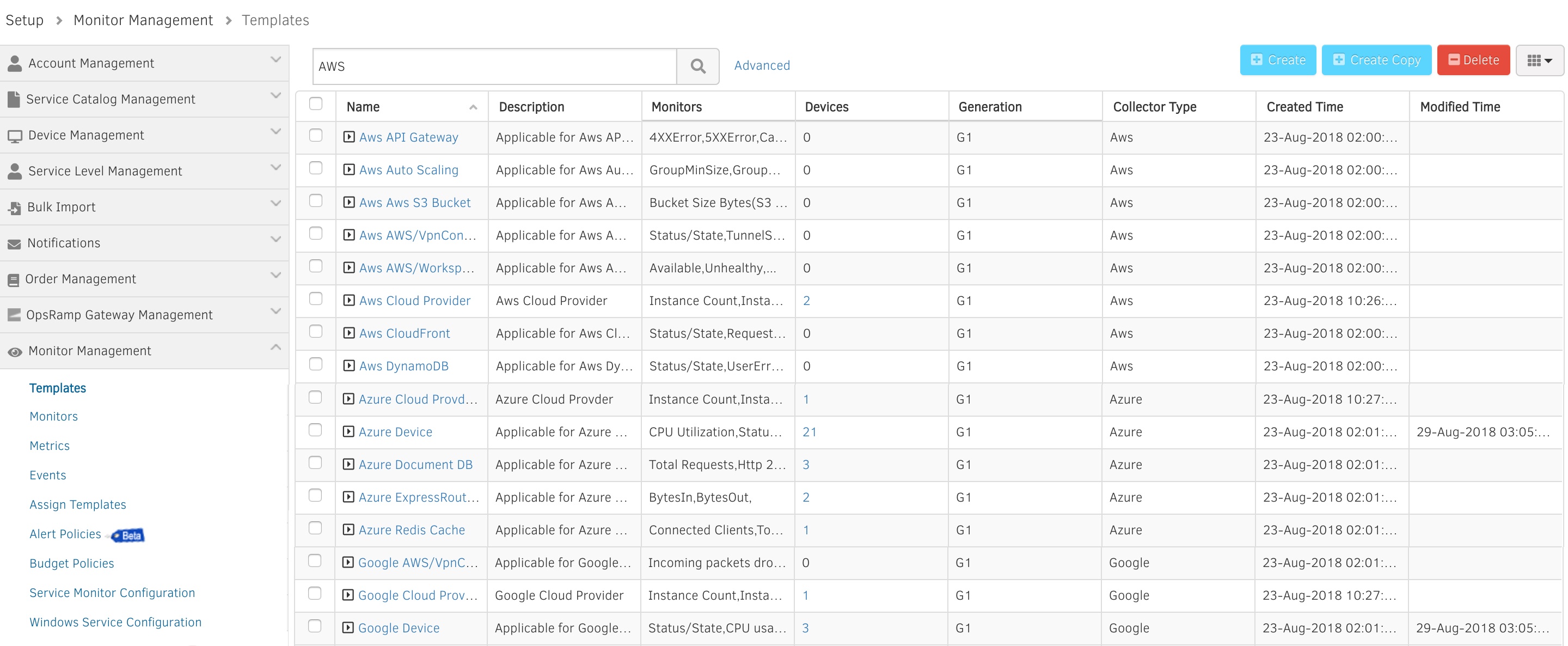Check the Azure Redis Cache row checkbox
Viewport: 1568px width, 646px height.
[315, 528]
